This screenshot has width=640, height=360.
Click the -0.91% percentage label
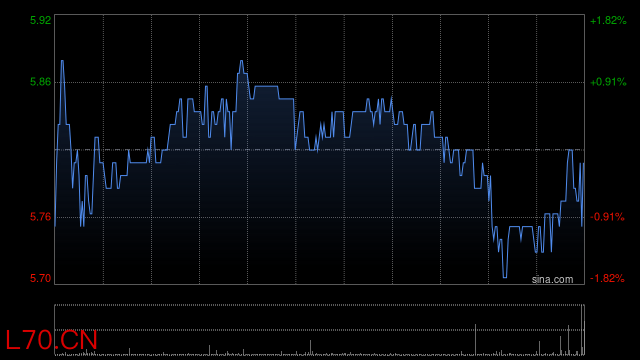click(607, 217)
